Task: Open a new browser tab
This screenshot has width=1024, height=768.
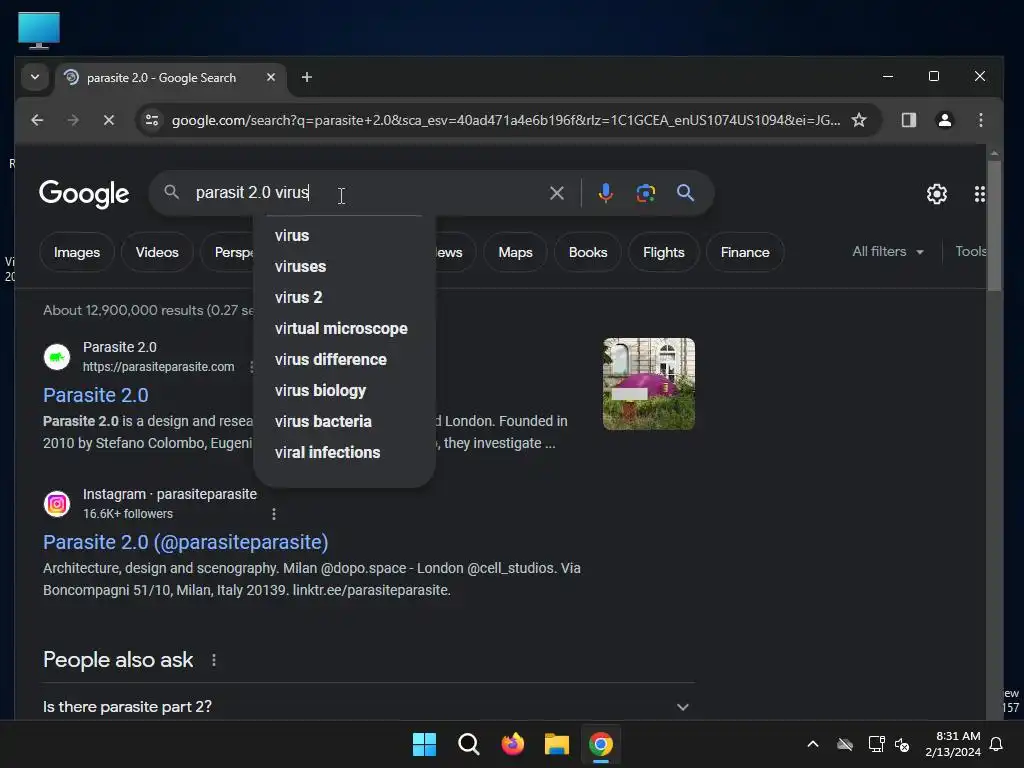Action: 306,77
